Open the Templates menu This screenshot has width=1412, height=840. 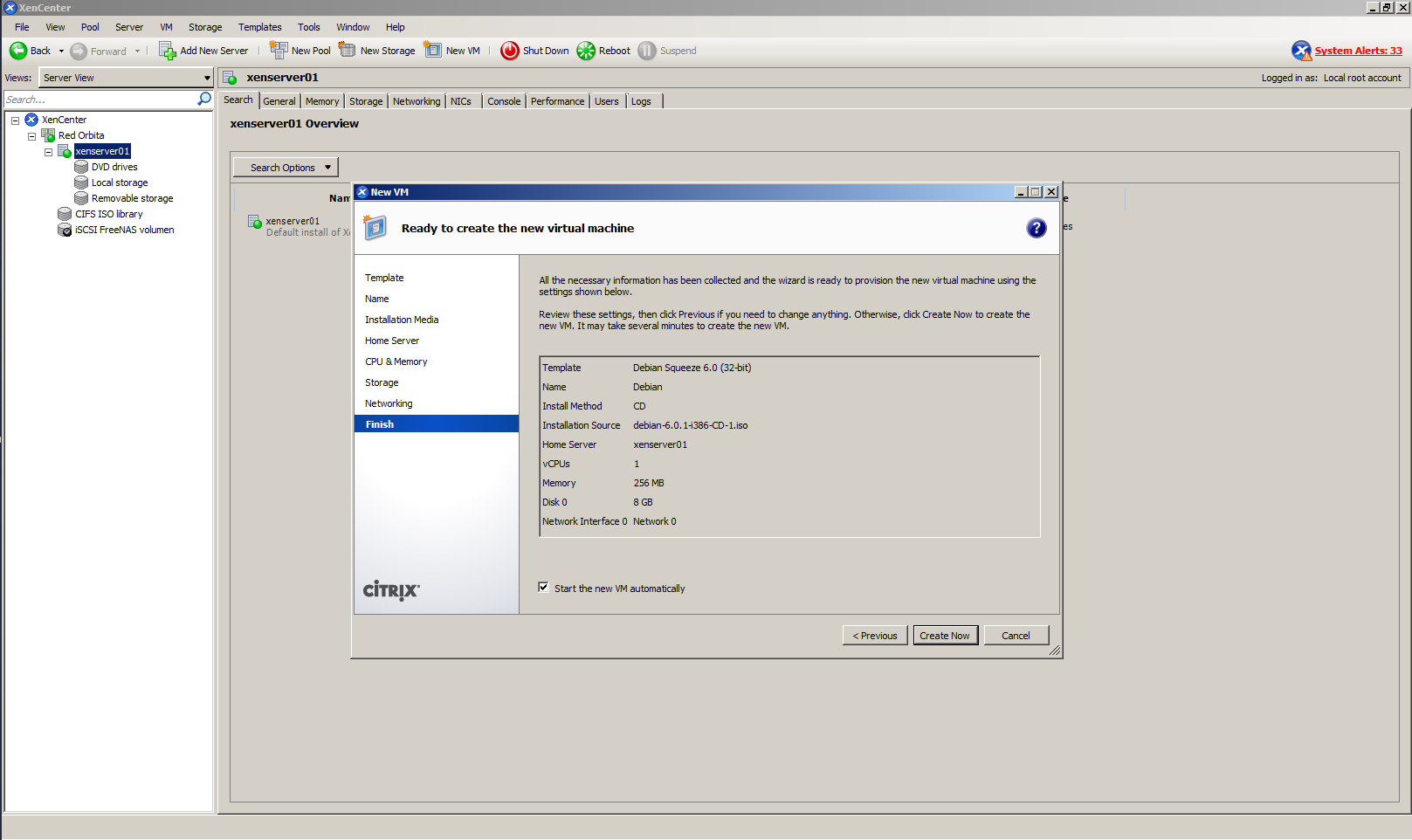tap(259, 27)
